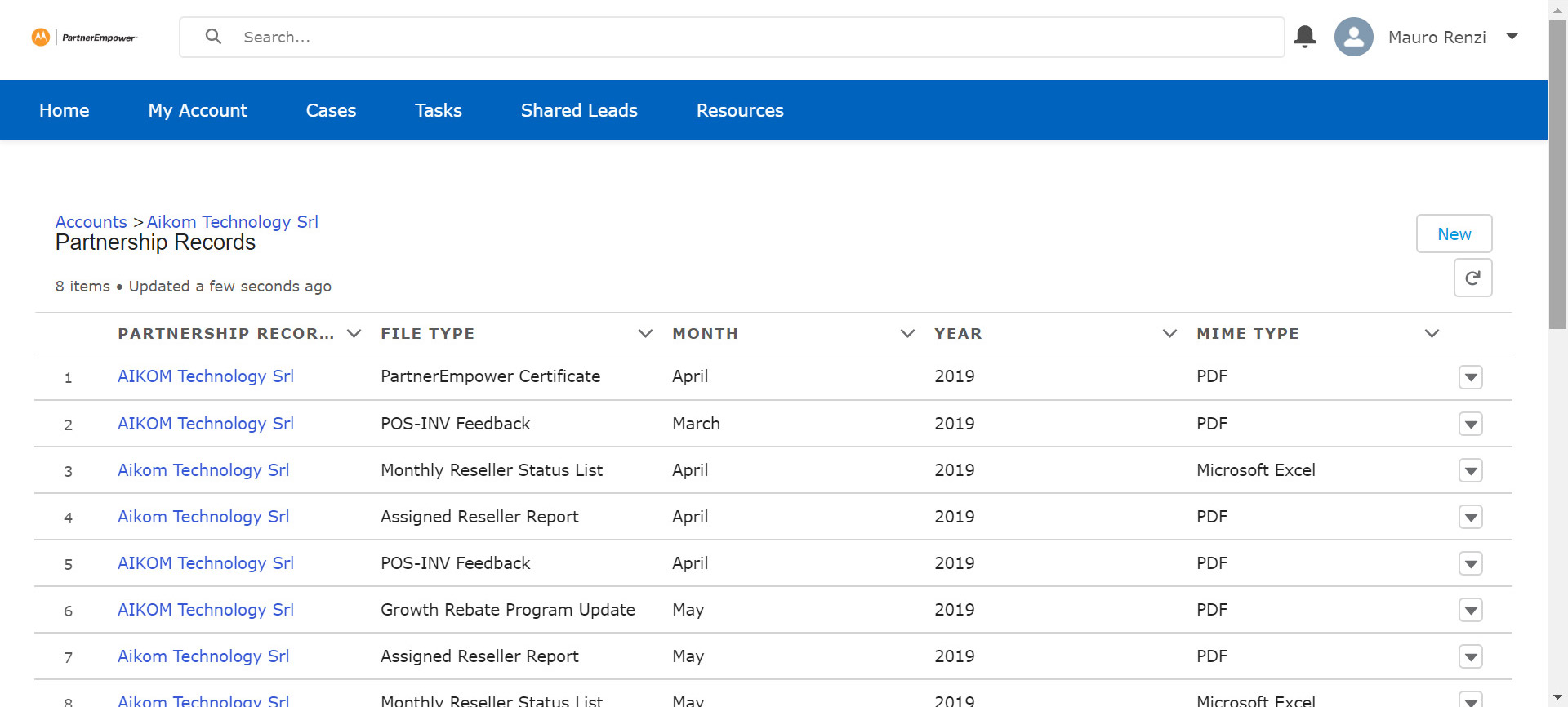Focus the Search input field

coord(732,37)
